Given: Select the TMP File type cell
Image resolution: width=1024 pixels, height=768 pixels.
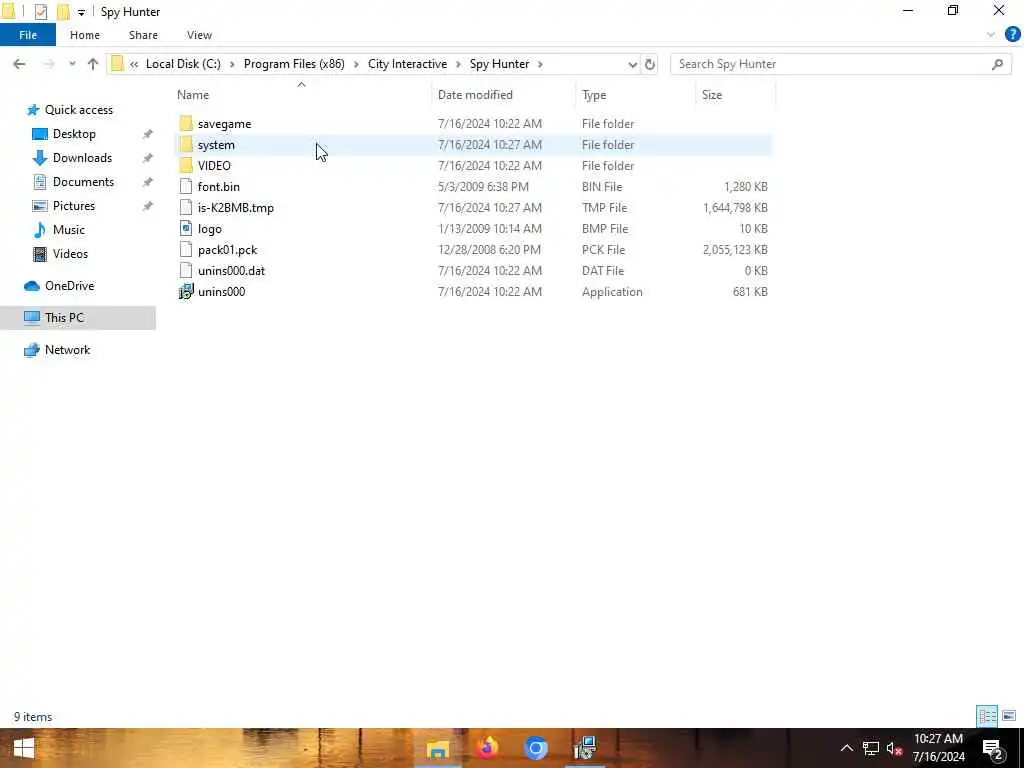Looking at the screenshot, I should 604,208.
